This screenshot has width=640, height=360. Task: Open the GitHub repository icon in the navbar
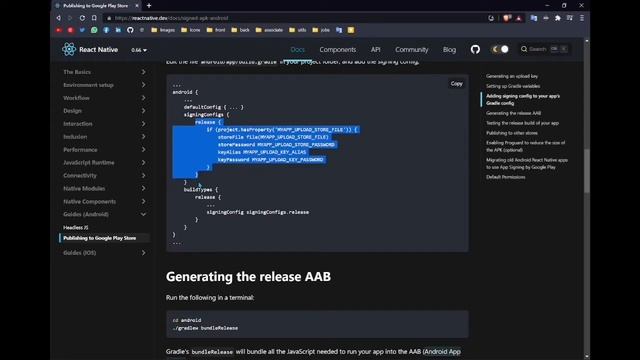pos(475,49)
